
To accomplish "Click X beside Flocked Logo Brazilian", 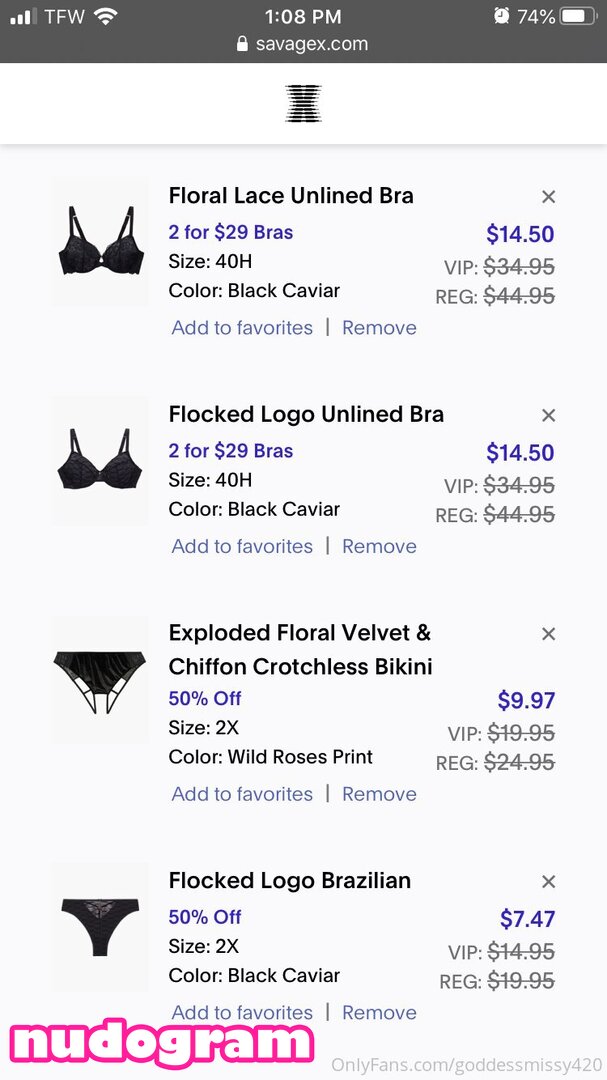I will tap(548, 882).
